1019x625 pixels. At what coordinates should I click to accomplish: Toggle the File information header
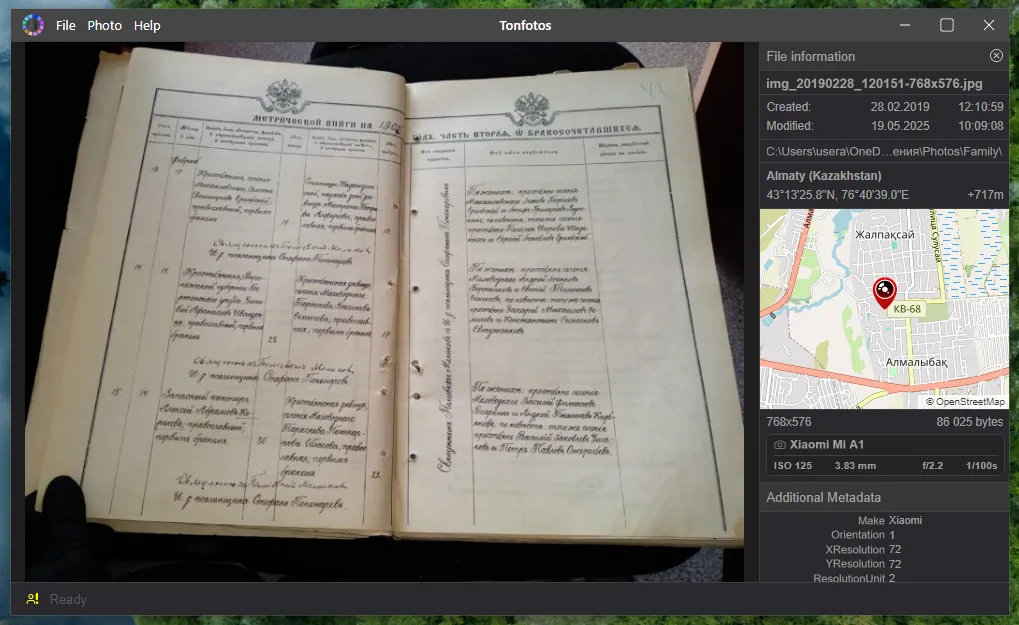coord(810,56)
